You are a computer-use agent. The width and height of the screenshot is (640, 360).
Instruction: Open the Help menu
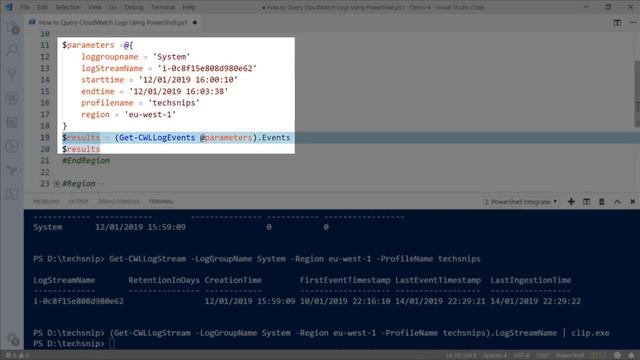tap(189, 7)
